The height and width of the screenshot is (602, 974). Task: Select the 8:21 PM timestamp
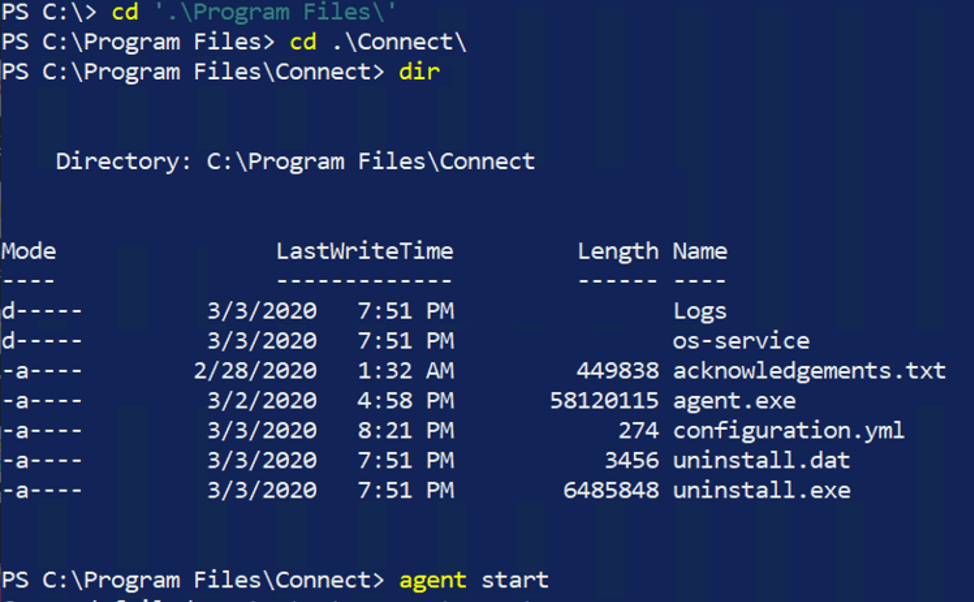pos(406,431)
